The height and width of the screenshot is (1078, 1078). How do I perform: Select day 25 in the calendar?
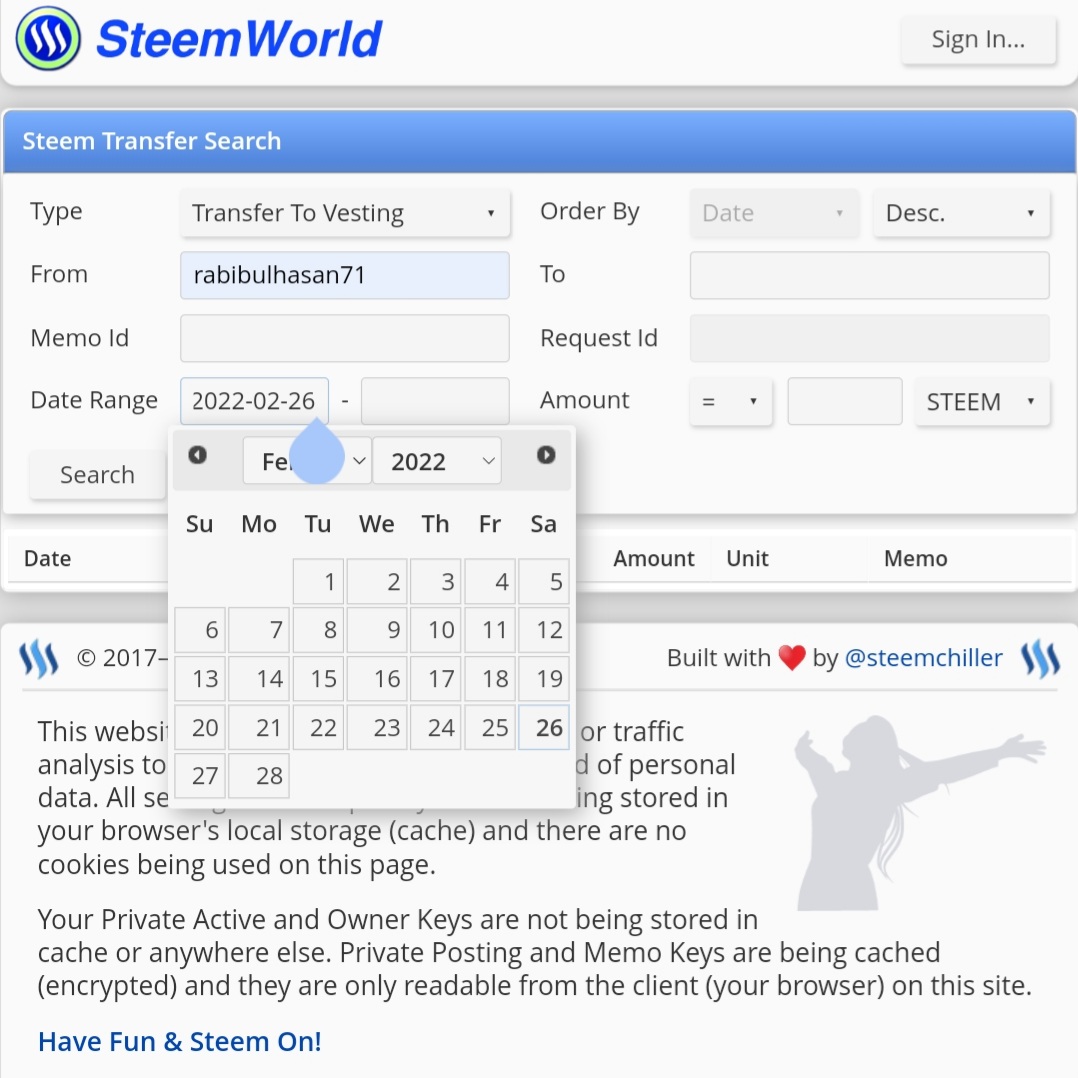click(x=490, y=727)
